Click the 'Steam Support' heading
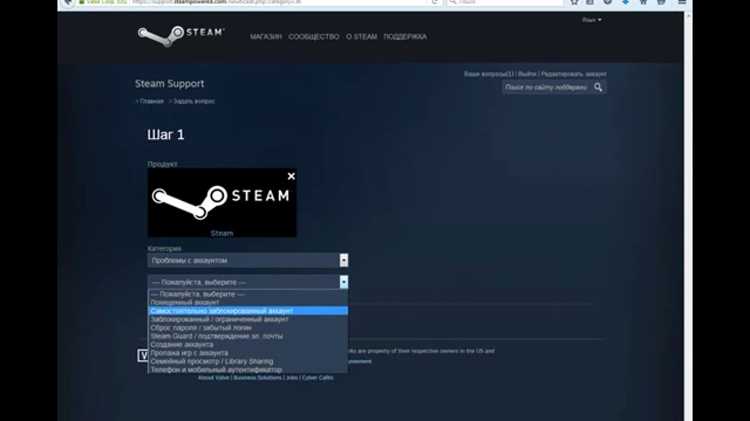The width and height of the screenshot is (750, 421). click(169, 84)
